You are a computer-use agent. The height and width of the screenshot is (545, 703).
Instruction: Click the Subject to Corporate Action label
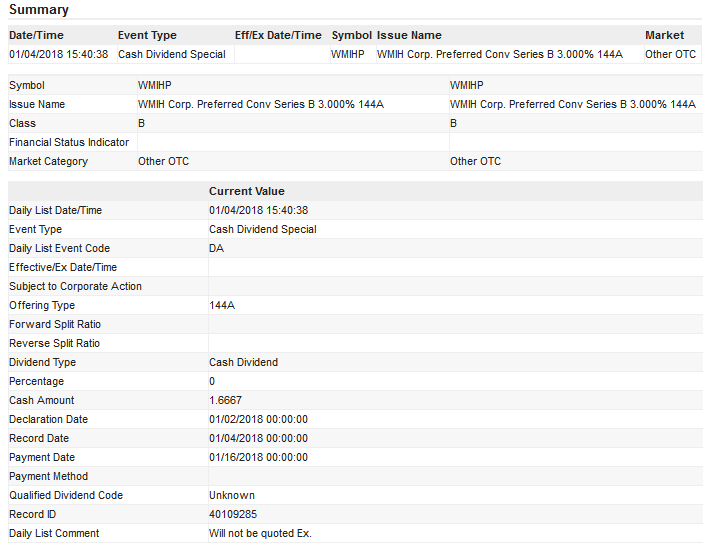click(75, 286)
